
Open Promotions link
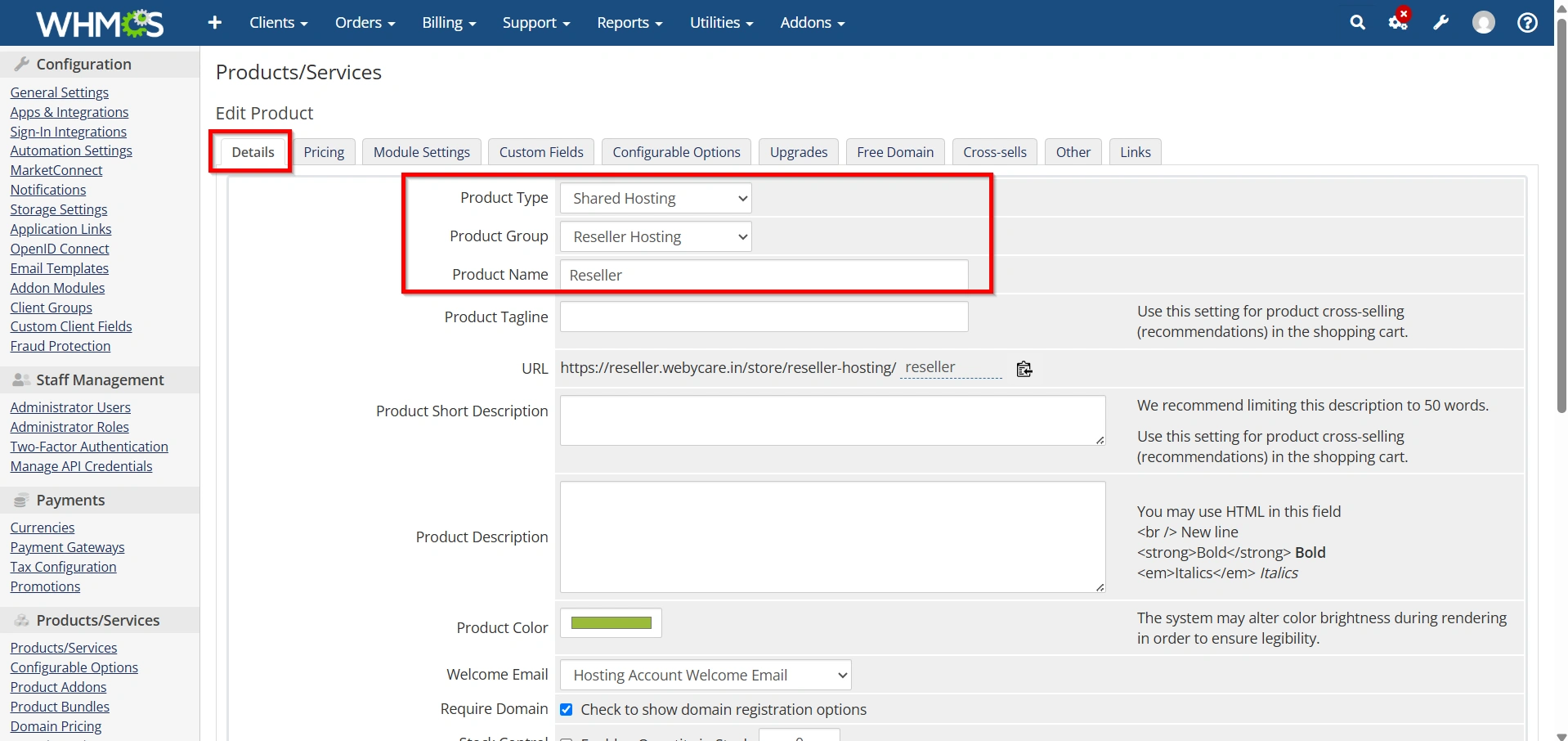pos(46,586)
